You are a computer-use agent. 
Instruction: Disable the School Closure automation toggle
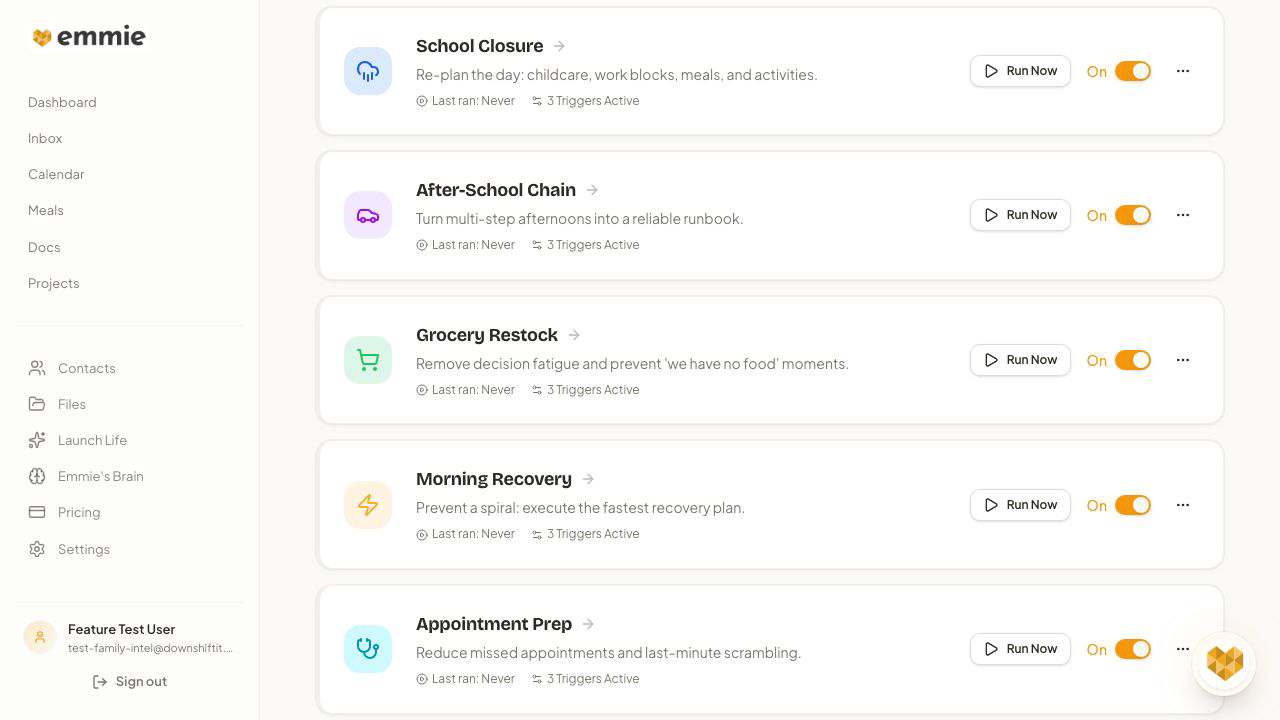pyautogui.click(x=1133, y=71)
